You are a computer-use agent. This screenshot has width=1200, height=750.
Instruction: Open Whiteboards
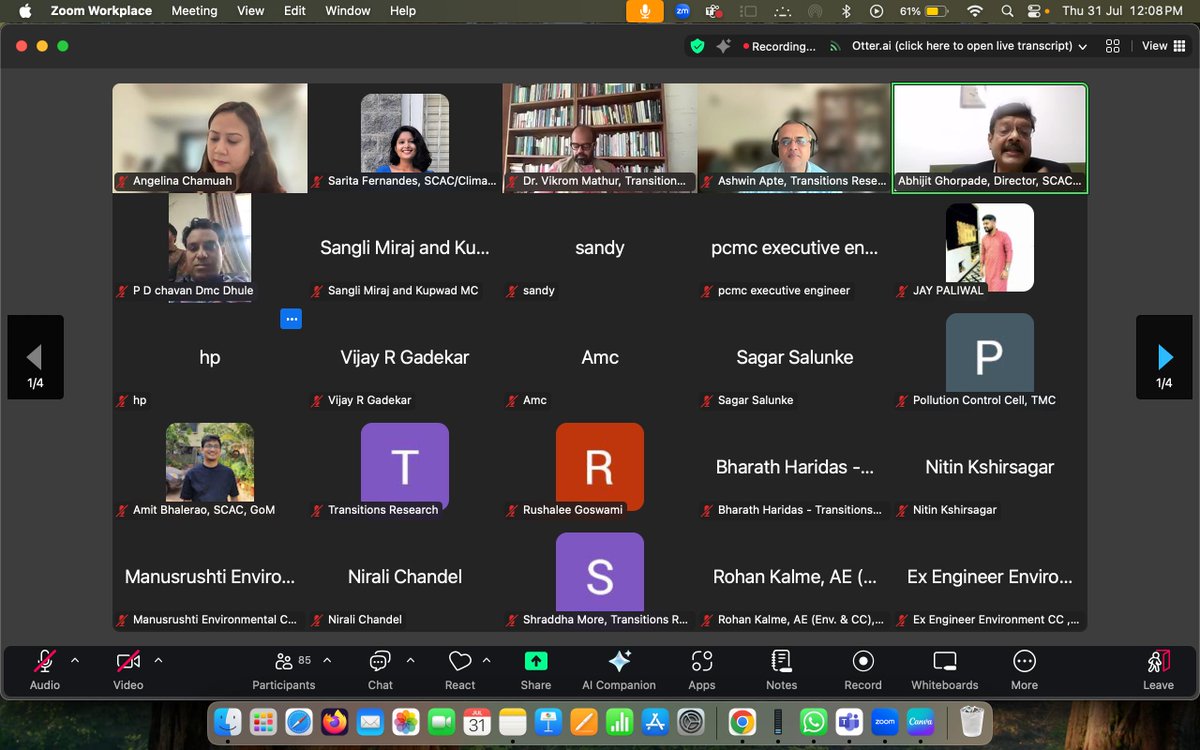(x=945, y=670)
